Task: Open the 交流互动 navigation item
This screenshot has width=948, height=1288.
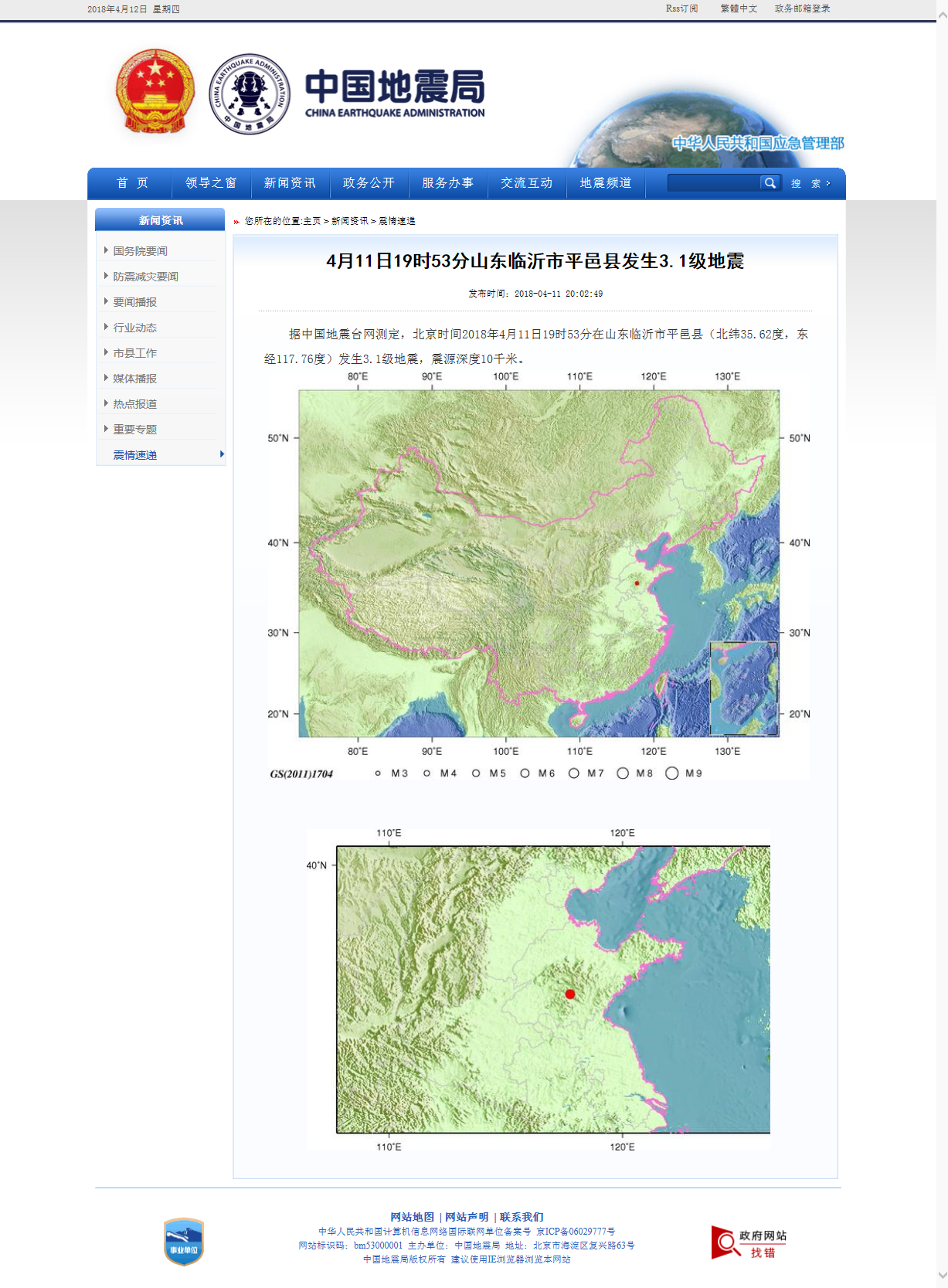Action: [x=526, y=183]
